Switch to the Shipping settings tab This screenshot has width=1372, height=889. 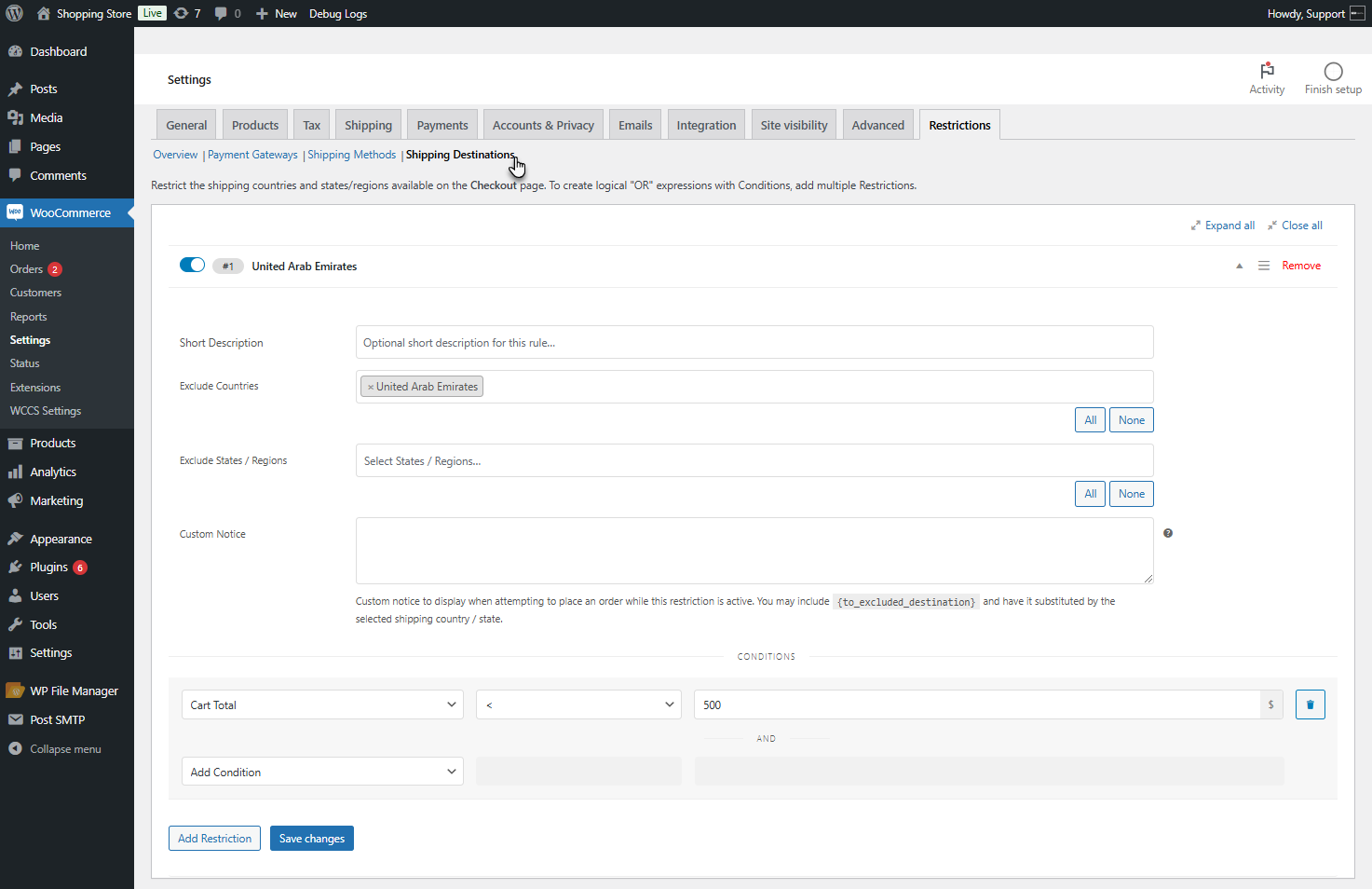pos(368,125)
